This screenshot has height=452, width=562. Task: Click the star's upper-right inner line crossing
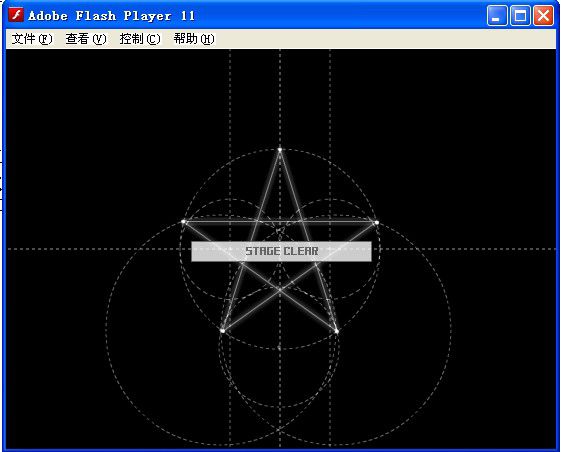302,222
